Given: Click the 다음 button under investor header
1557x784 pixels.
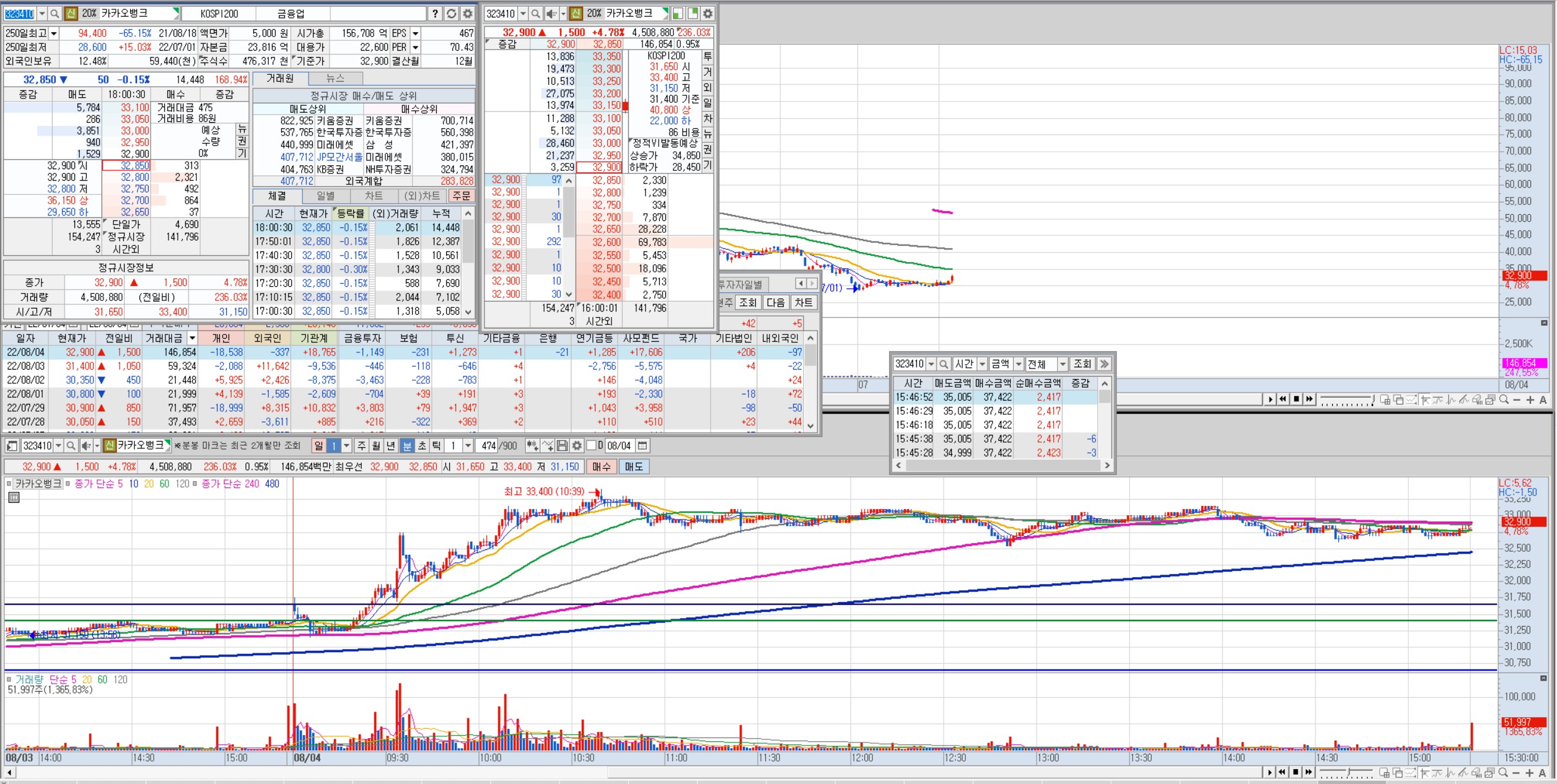Looking at the screenshot, I should (x=776, y=302).
